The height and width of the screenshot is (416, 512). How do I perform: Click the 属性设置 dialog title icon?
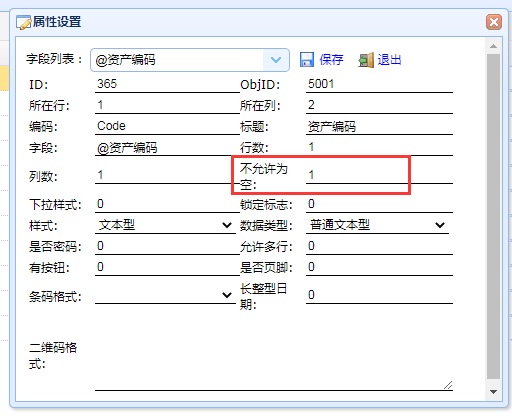[23, 22]
